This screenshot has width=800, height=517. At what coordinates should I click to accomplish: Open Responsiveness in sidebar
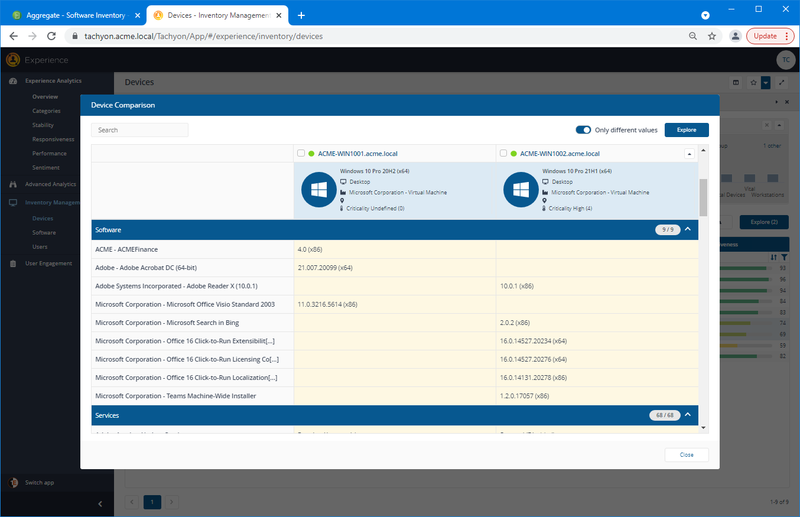coord(53,139)
